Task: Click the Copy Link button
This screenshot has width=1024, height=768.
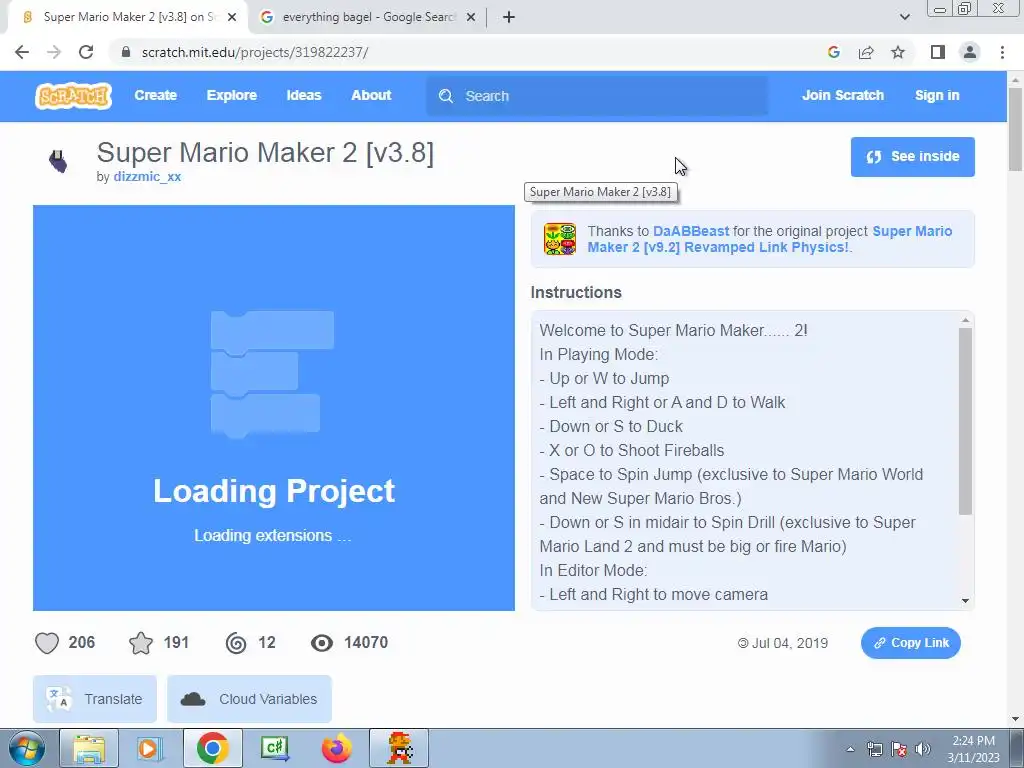Action: pyautogui.click(x=910, y=643)
